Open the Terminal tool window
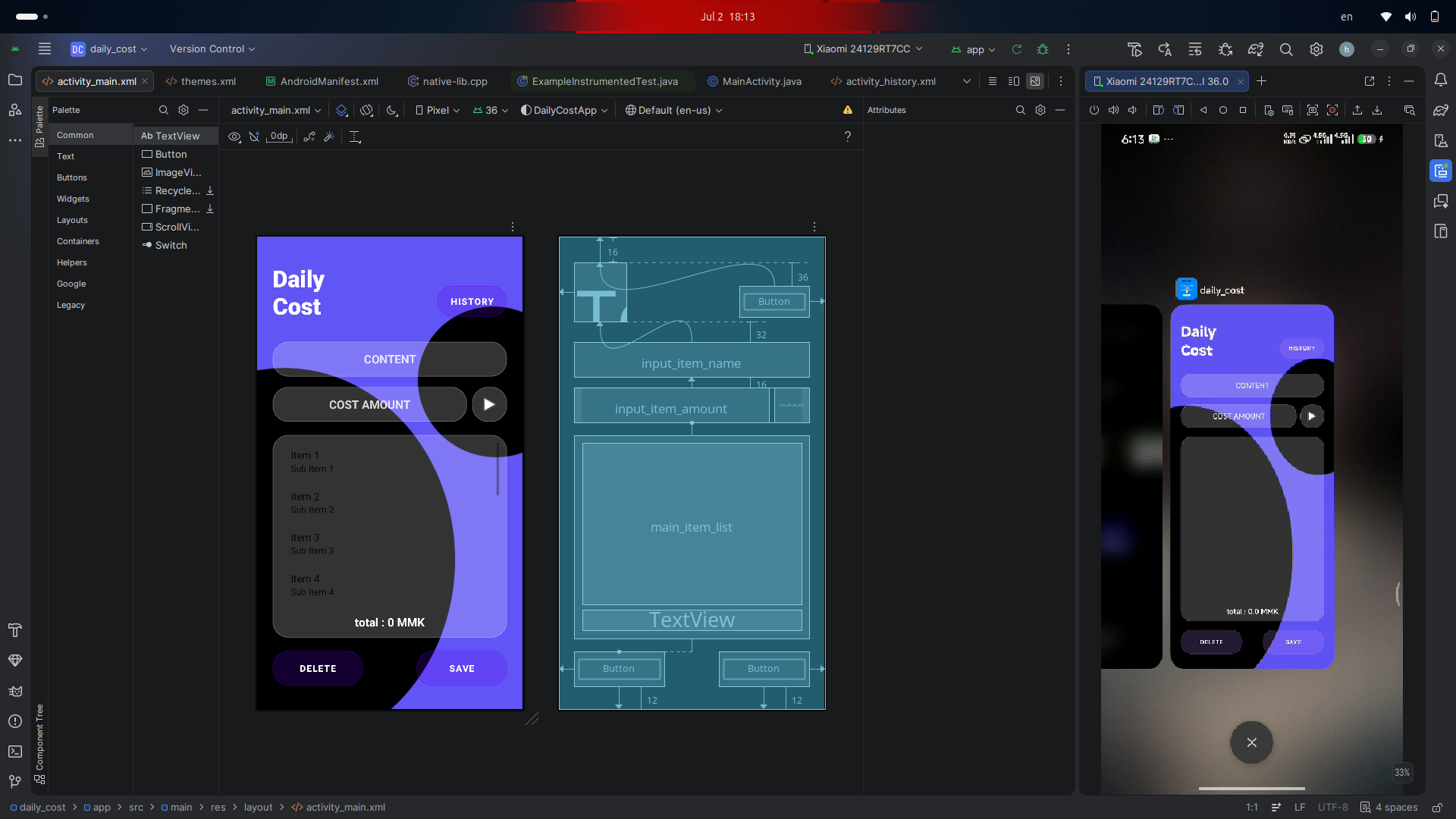The image size is (1456, 819). 15,752
